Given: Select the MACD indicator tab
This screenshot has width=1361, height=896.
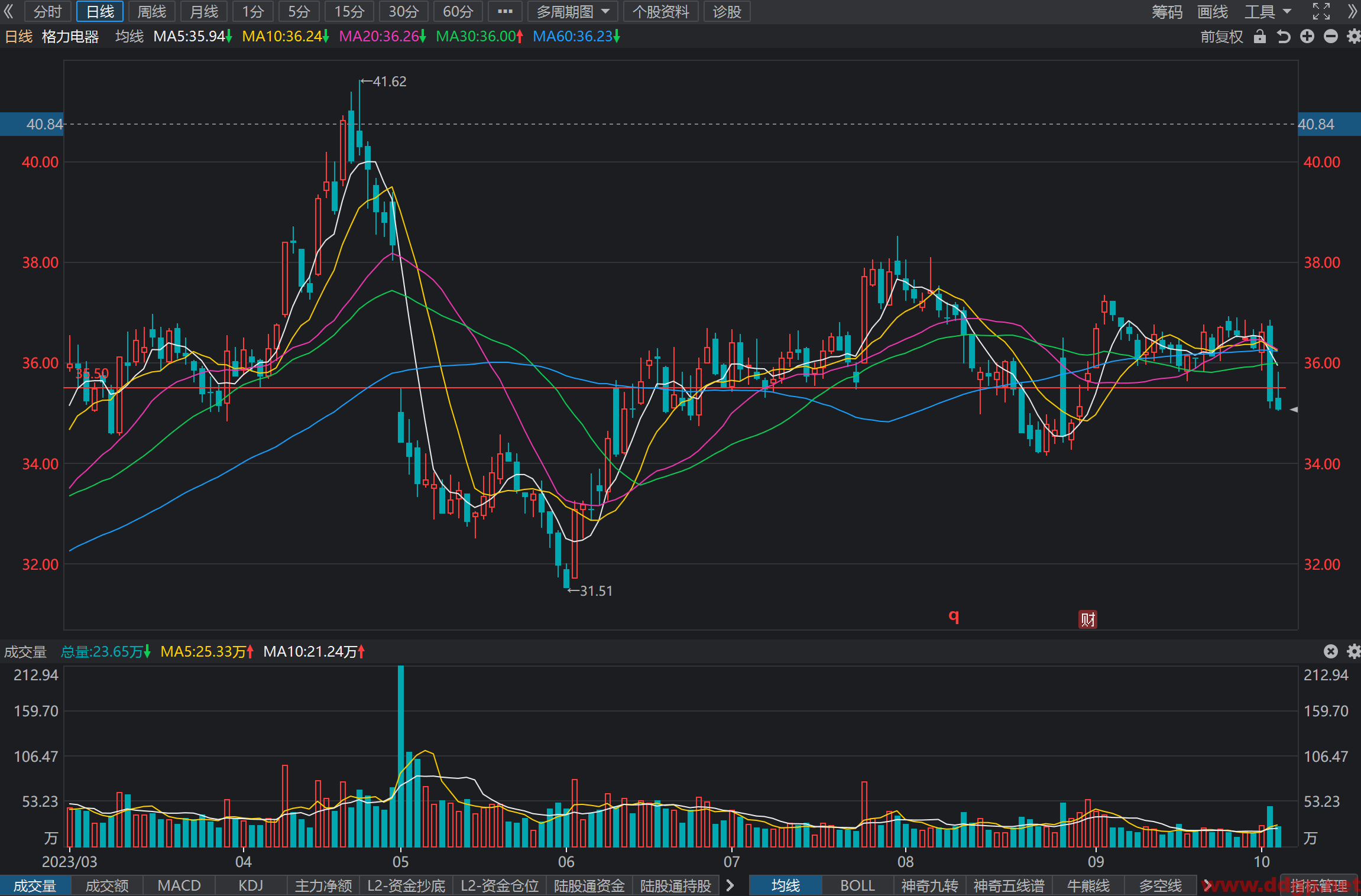Looking at the screenshot, I should pos(179,885).
